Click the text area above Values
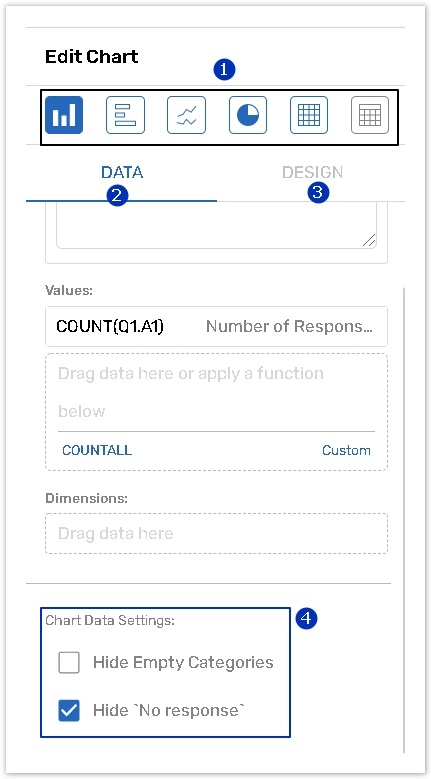The height and width of the screenshot is (779, 431). click(216, 225)
